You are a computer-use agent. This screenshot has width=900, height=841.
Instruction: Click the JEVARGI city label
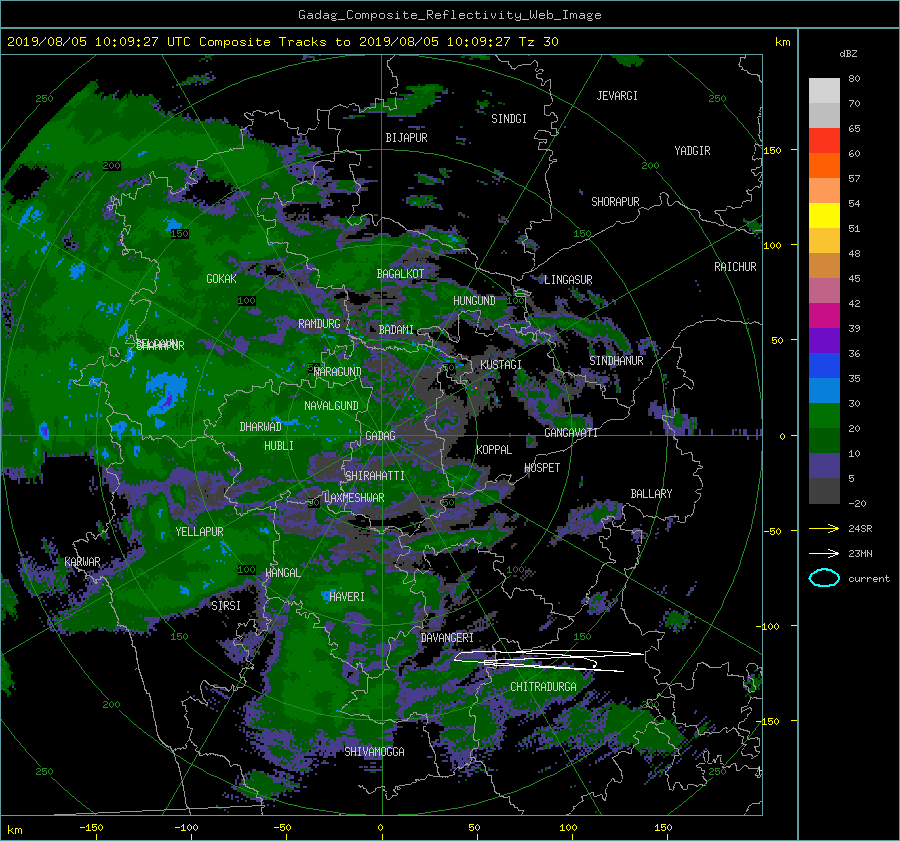(617, 96)
